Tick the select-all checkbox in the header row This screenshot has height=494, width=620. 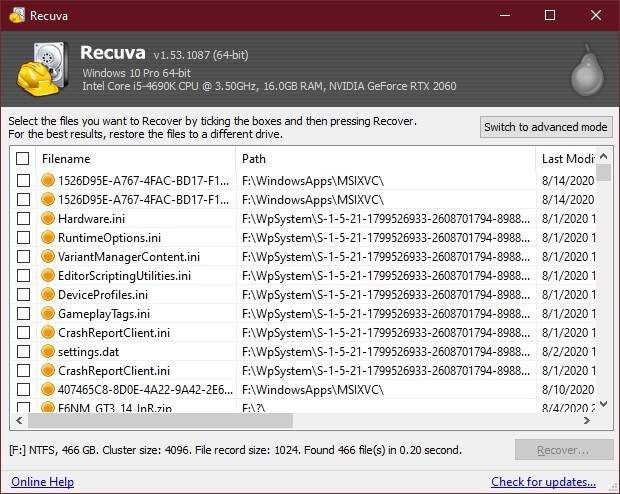(x=23, y=159)
